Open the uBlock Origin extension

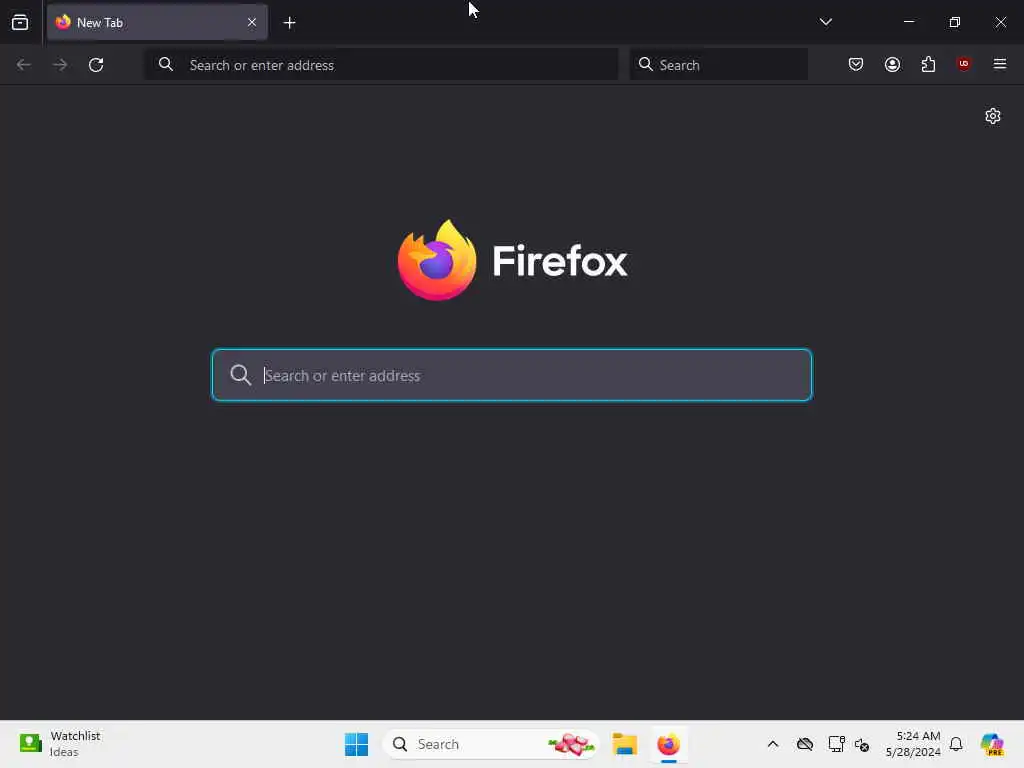point(963,63)
